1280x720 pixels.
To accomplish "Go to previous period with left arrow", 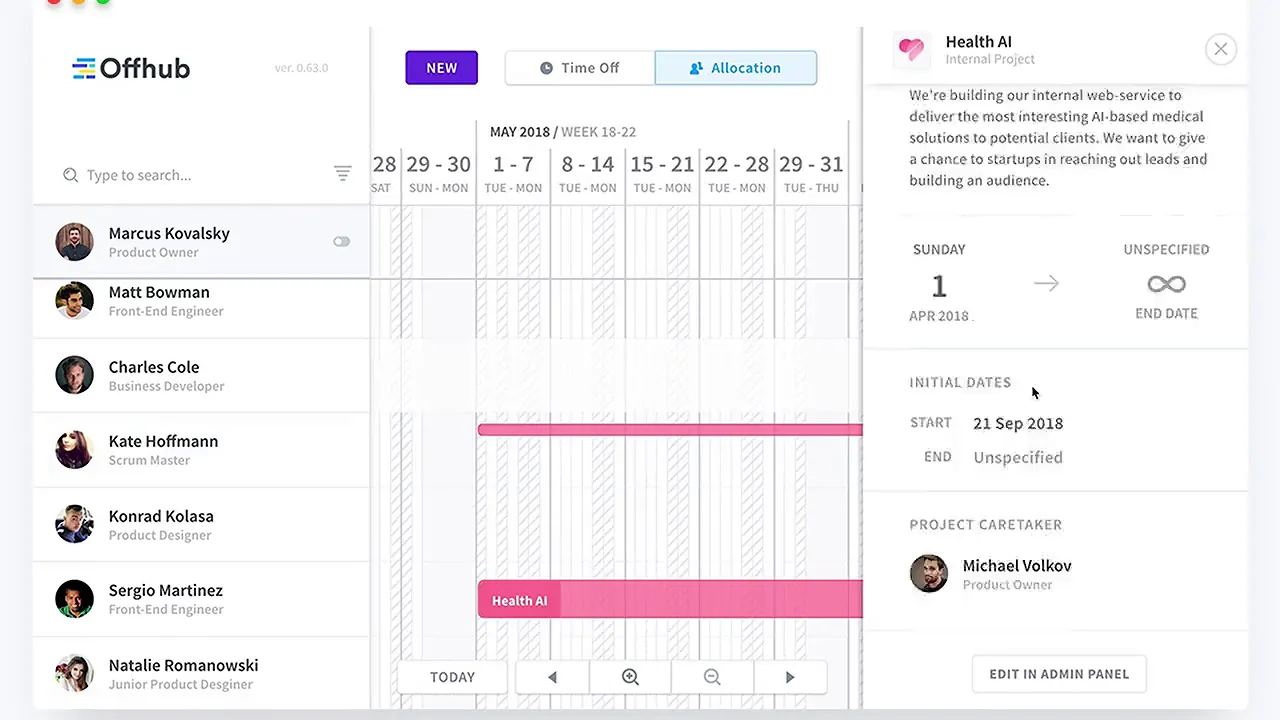I will click(552, 677).
